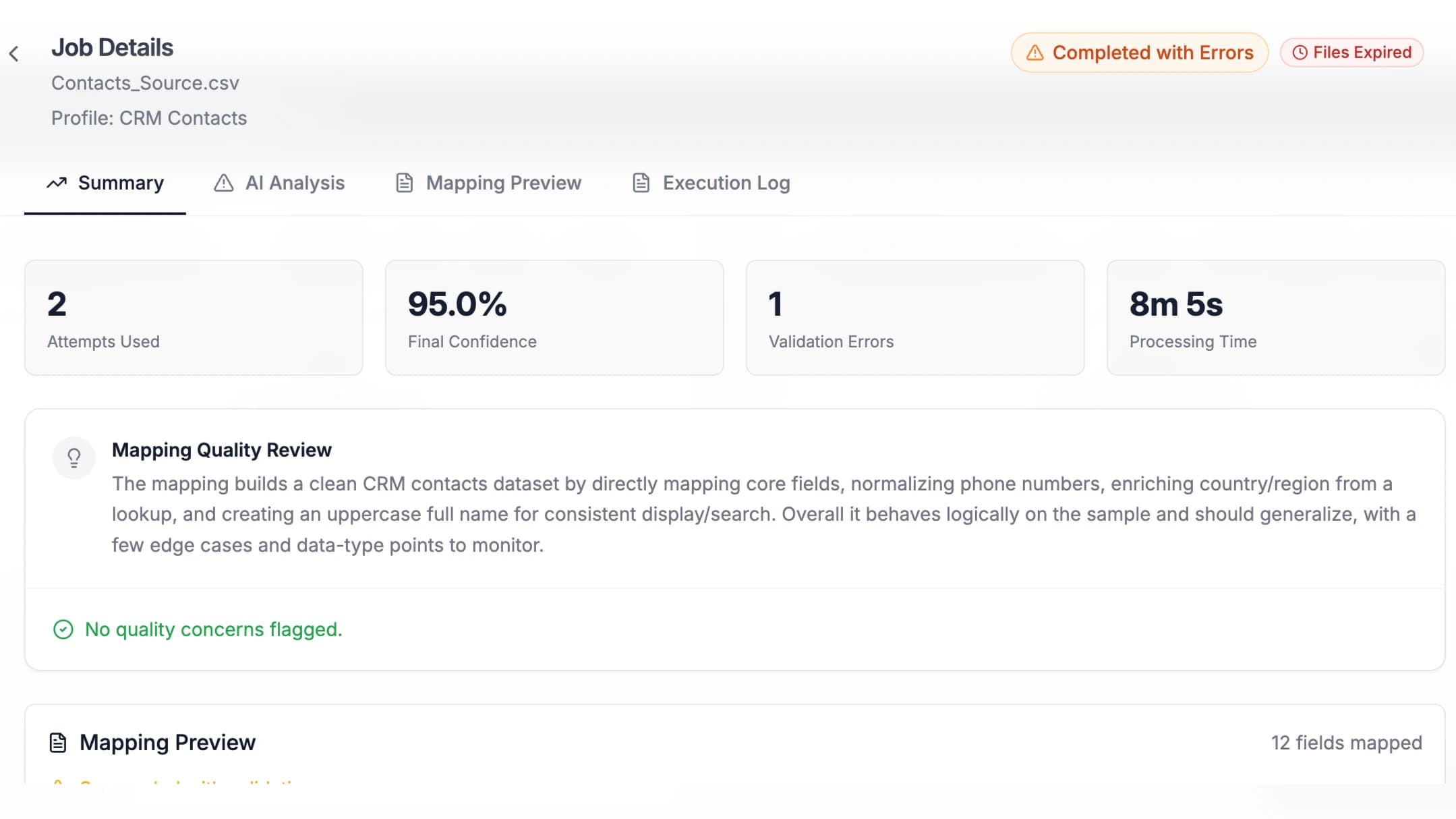Click the 95.0% confidence value
The height and width of the screenshot is (819, 1456).
457,304
